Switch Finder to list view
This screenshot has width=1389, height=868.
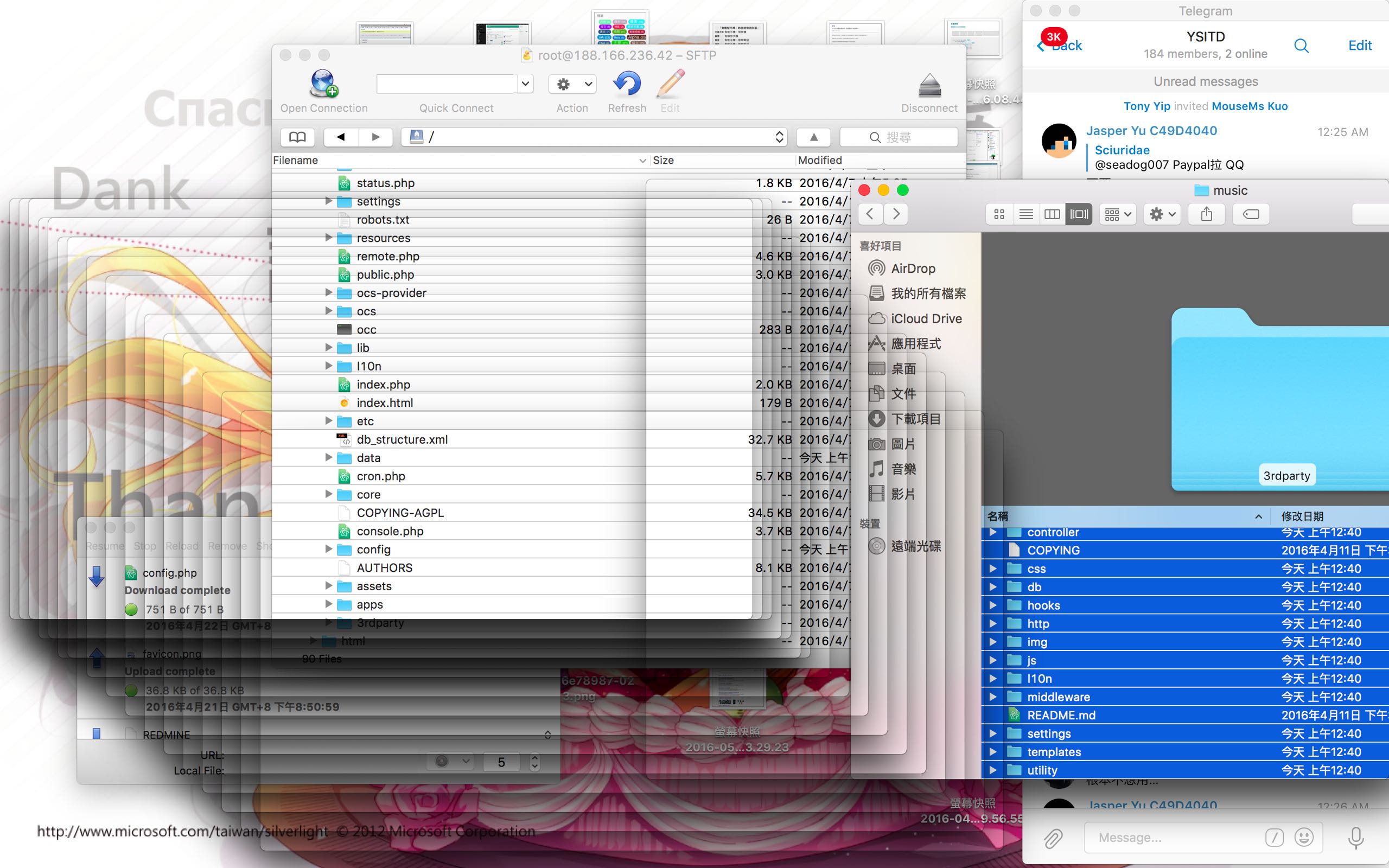pyautogui.click(x=1025, y=214)
